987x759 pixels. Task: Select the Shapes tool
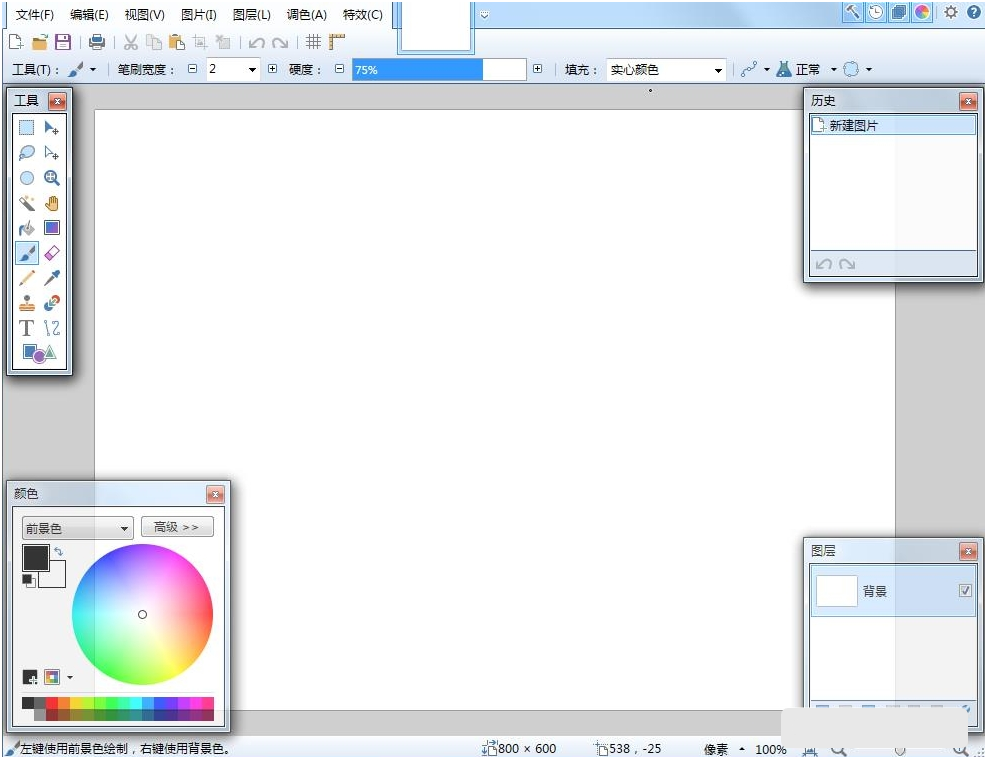[x=38, y=352]
